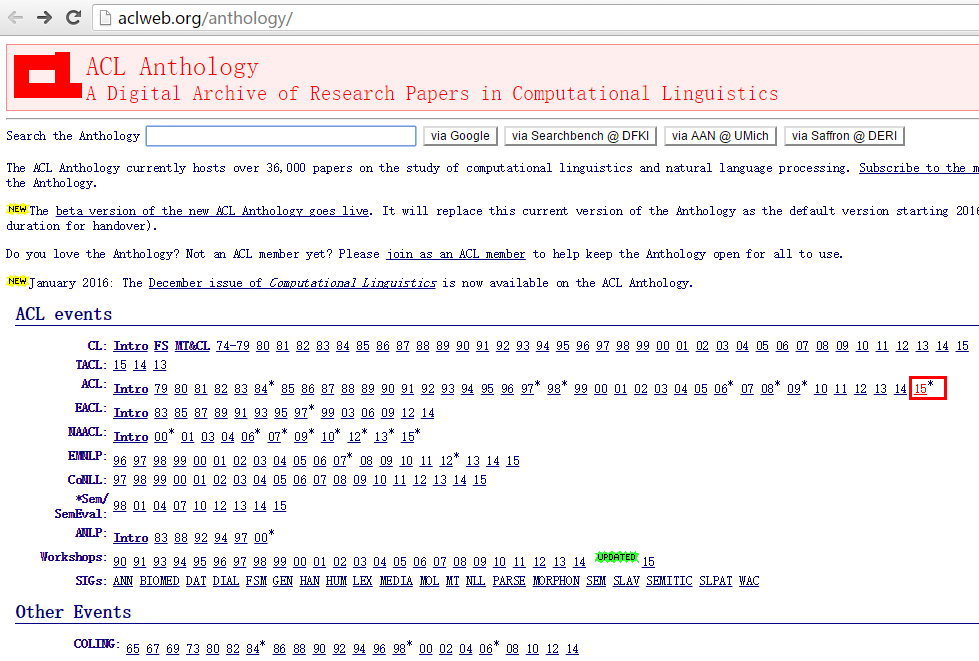Open CoNLL row year 97 link
Image resolution: width=979 pixels, height=661 pixels.
tap(120, 480)
